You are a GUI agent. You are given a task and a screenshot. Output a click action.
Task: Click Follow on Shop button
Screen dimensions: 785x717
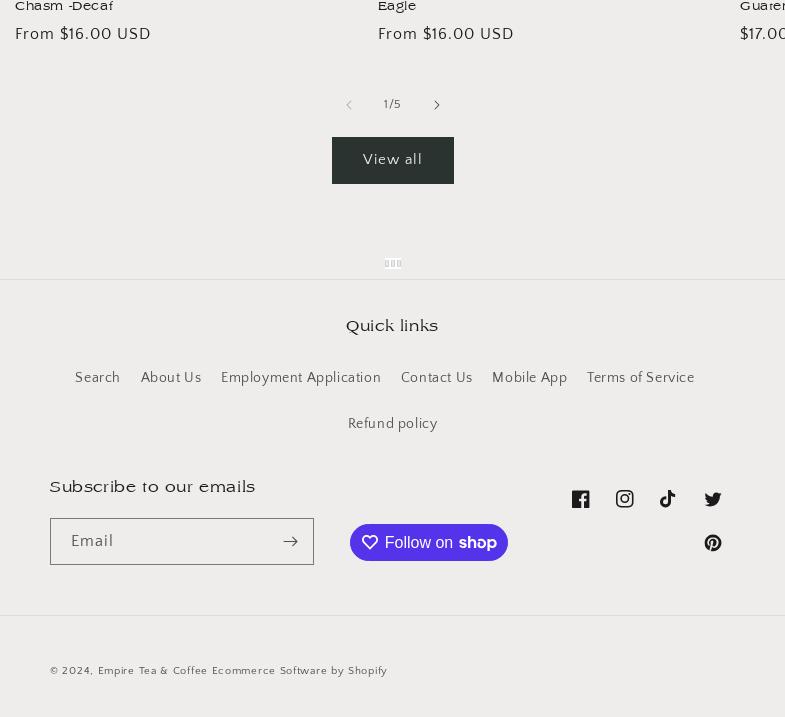(x=429, y=542)
